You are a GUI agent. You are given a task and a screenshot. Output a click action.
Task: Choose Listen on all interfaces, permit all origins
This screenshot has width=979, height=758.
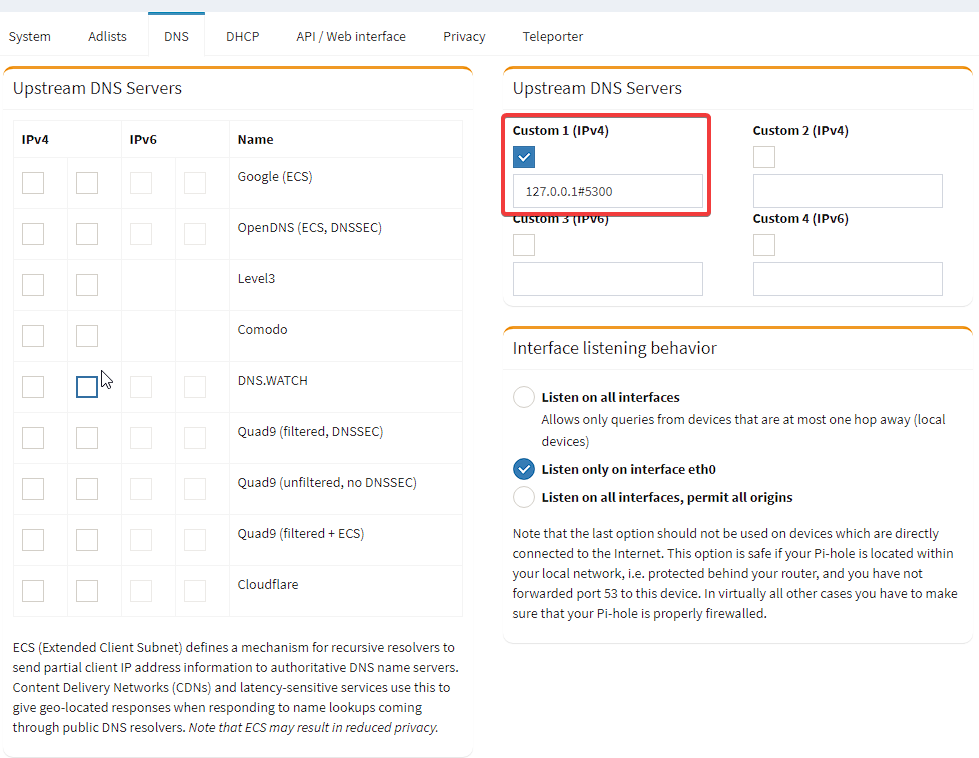524,497
